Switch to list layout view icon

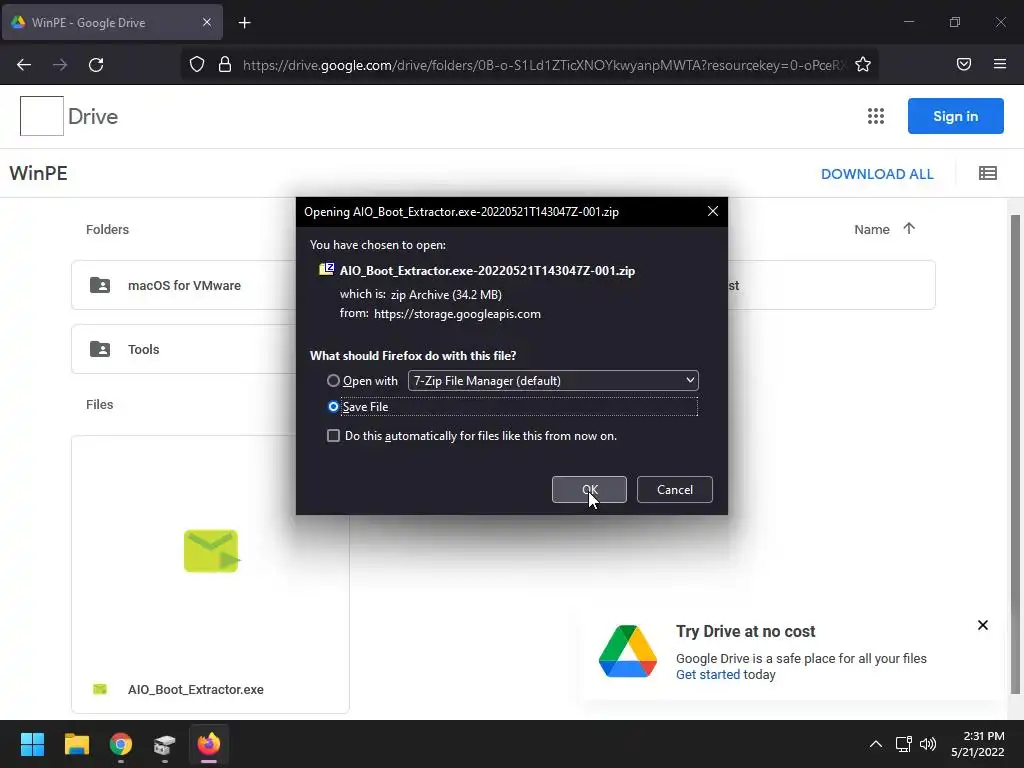click(x=987, y=173)
